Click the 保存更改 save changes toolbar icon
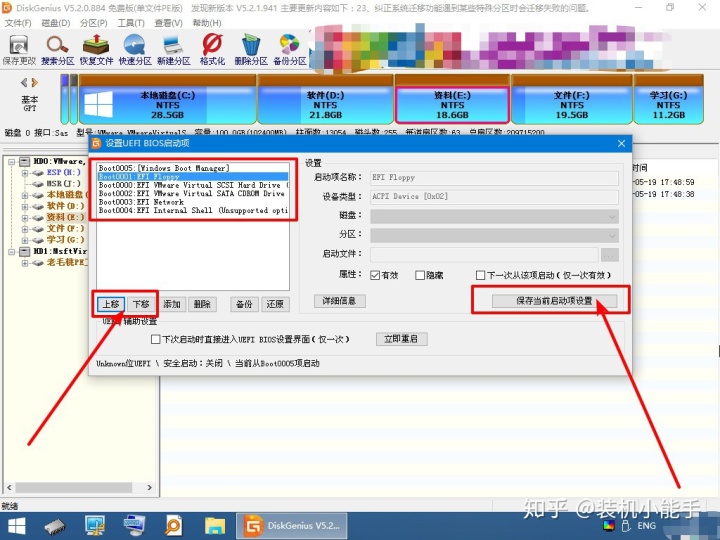Image resolution: width=720 pixels, height=540 pixels. [19, 50]
